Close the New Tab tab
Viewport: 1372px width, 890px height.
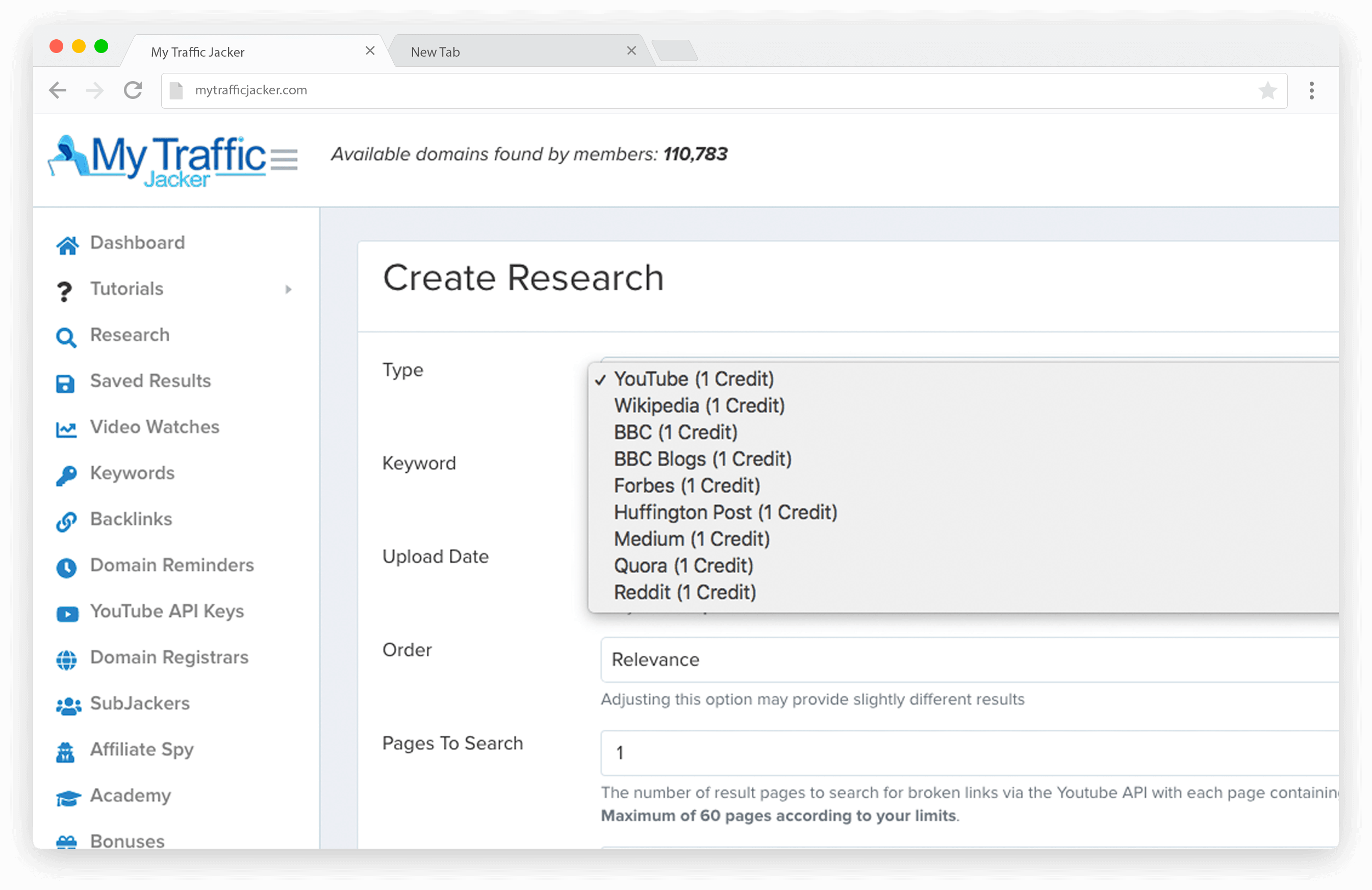631,50
